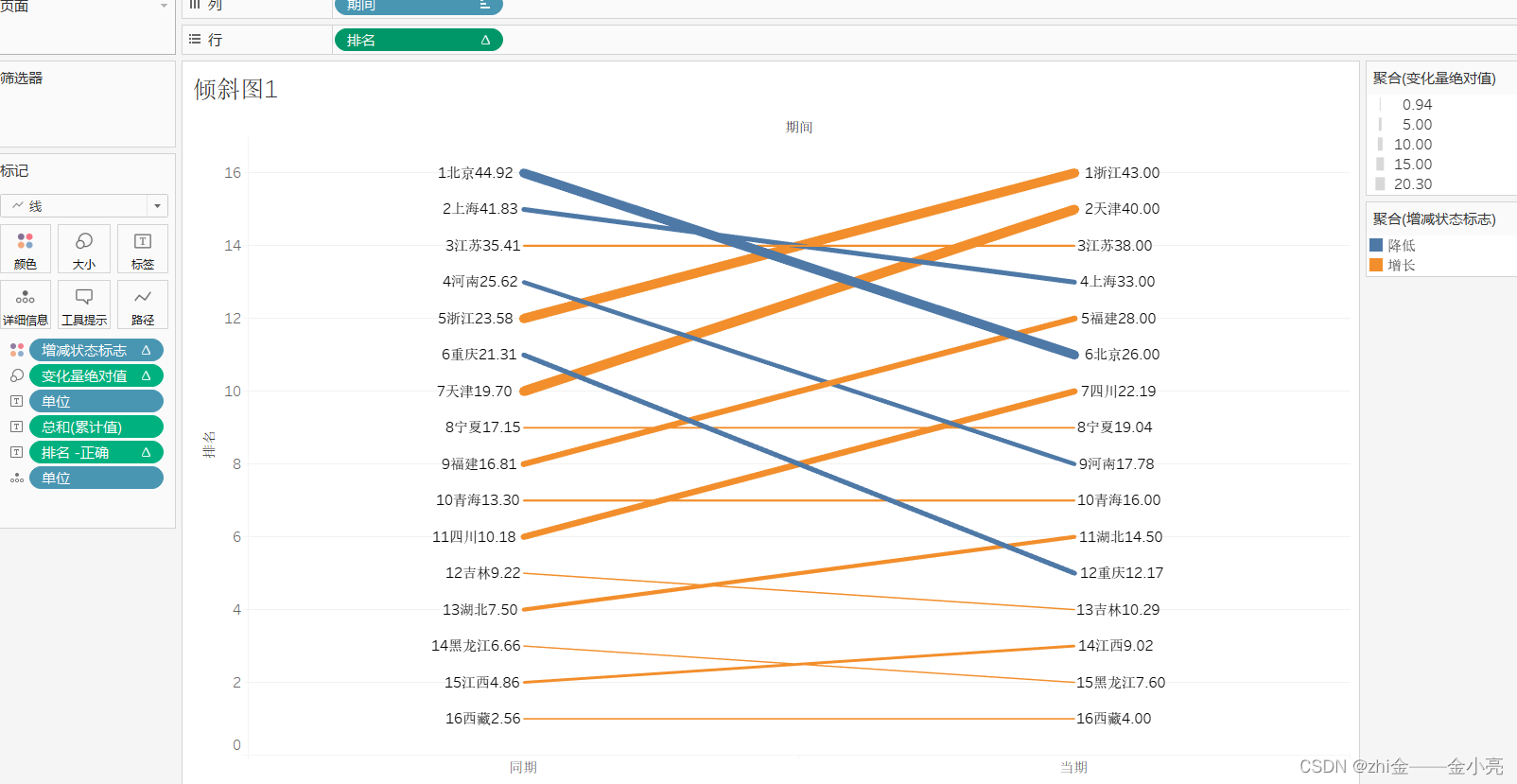
Task: Click the label 12重庆12.17
Action: pos(1122,573)
